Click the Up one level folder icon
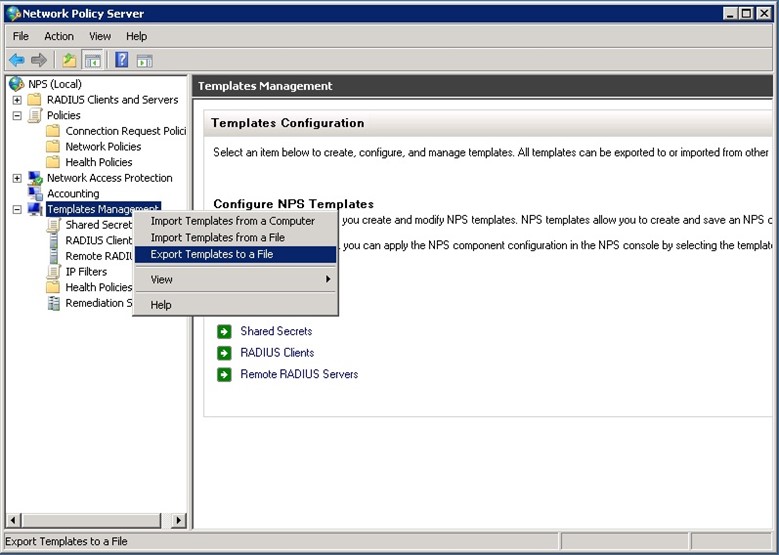 tap(69, 61)
